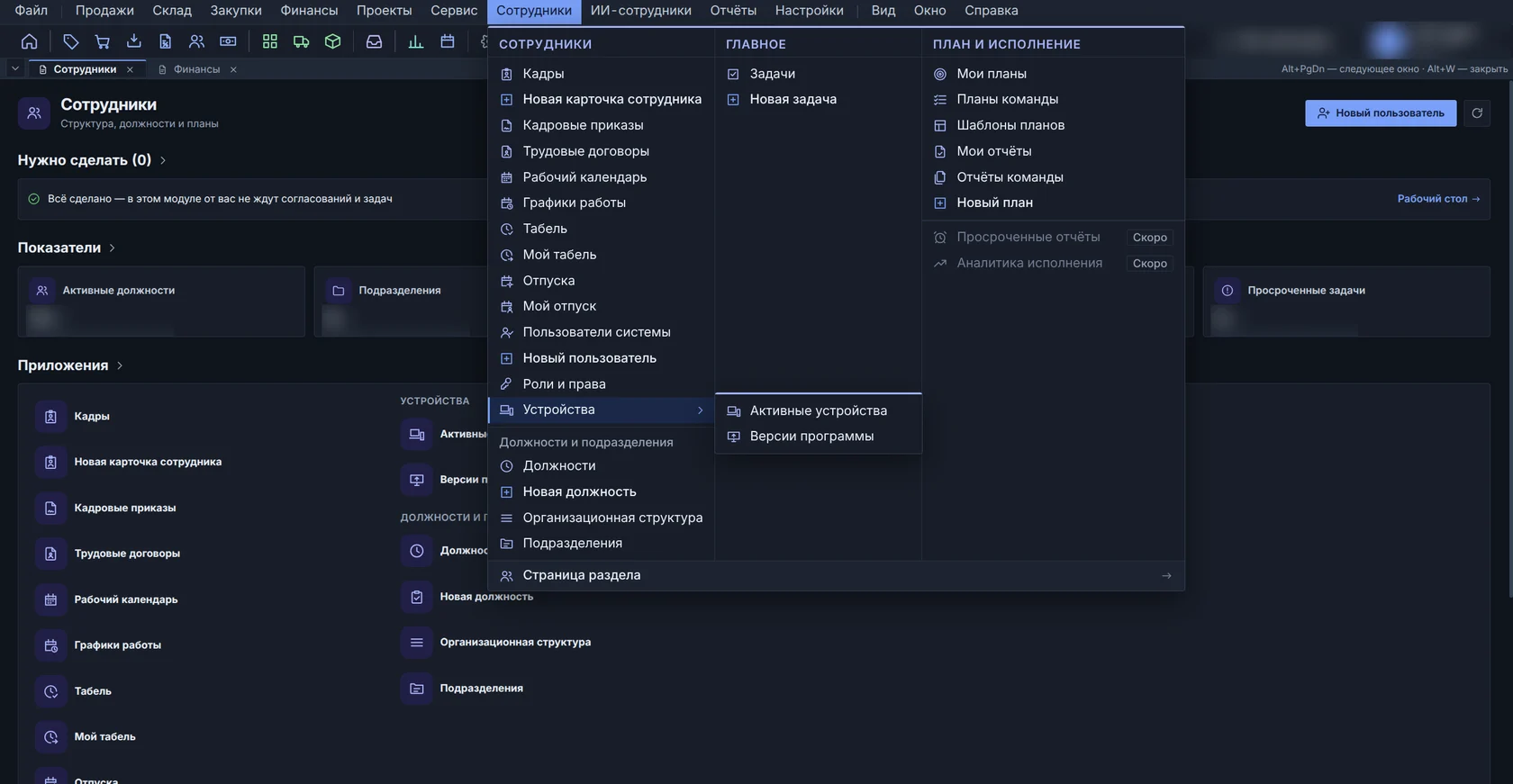The height and width of the screenshot is (784, 1513).
Task: Open the Кадры app icon in Приложения
Action: [x=50, y=417]
